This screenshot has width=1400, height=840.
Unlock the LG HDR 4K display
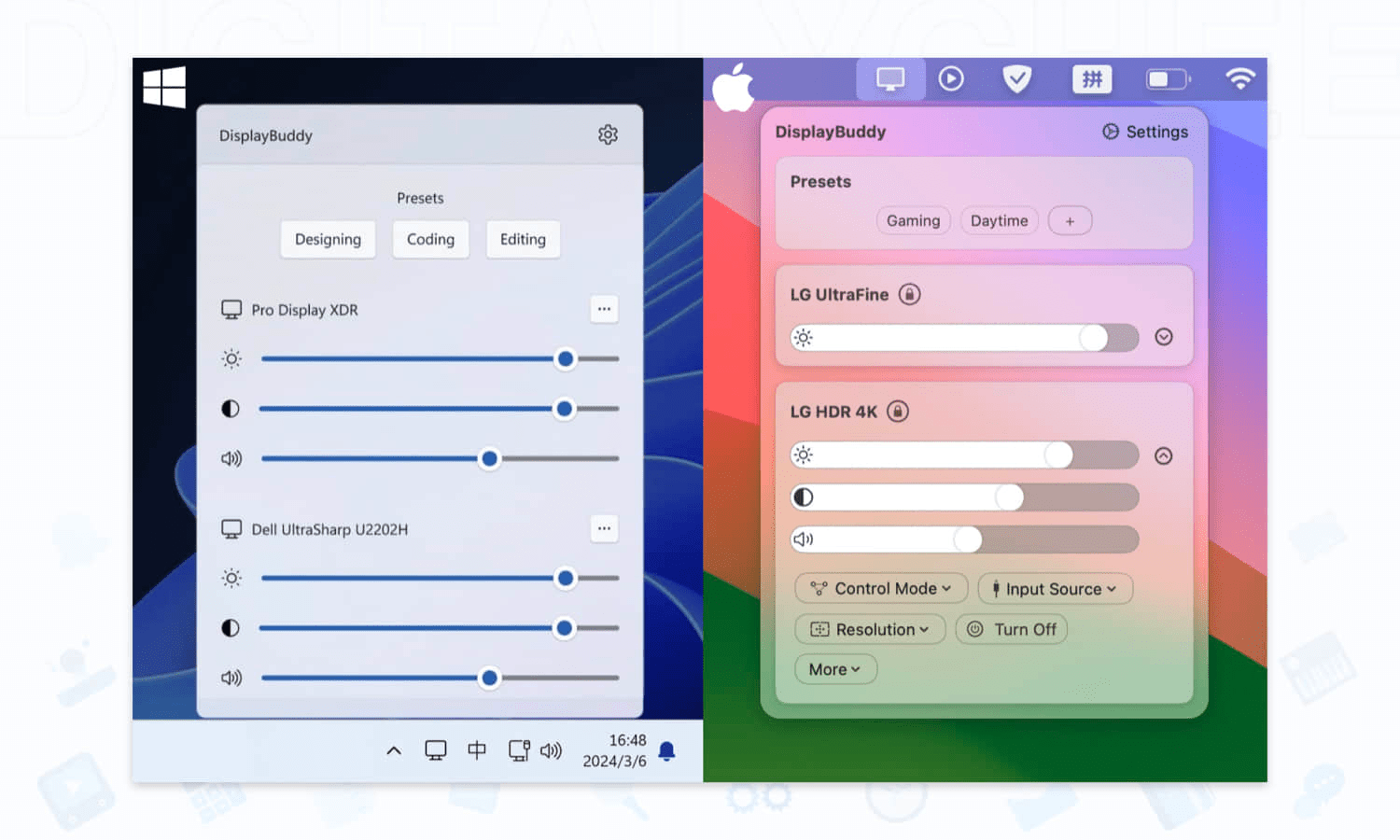(897, 411)
